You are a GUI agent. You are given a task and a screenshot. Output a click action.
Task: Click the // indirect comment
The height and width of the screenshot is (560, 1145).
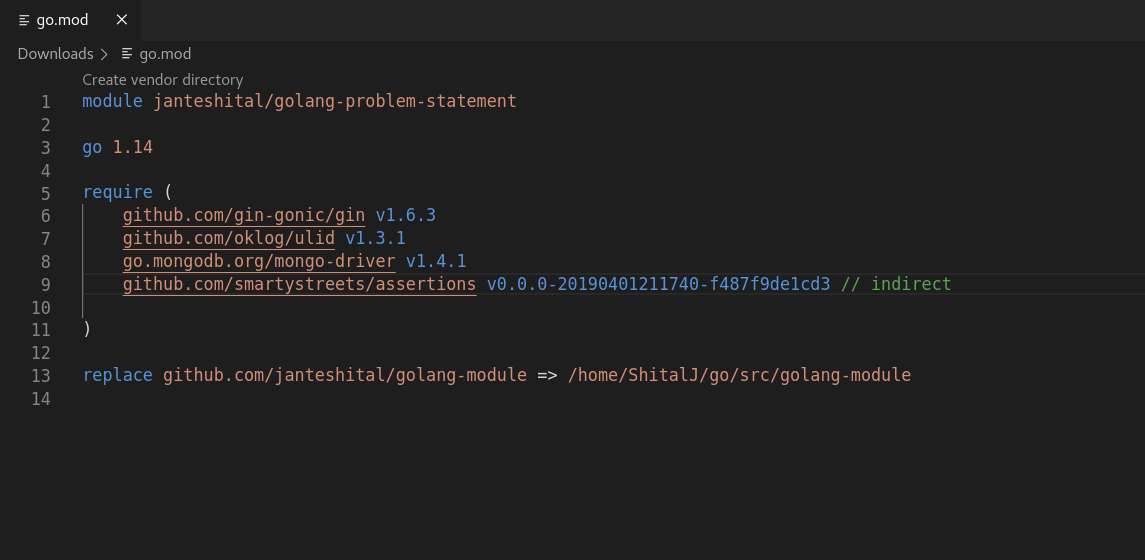[896, 284]
